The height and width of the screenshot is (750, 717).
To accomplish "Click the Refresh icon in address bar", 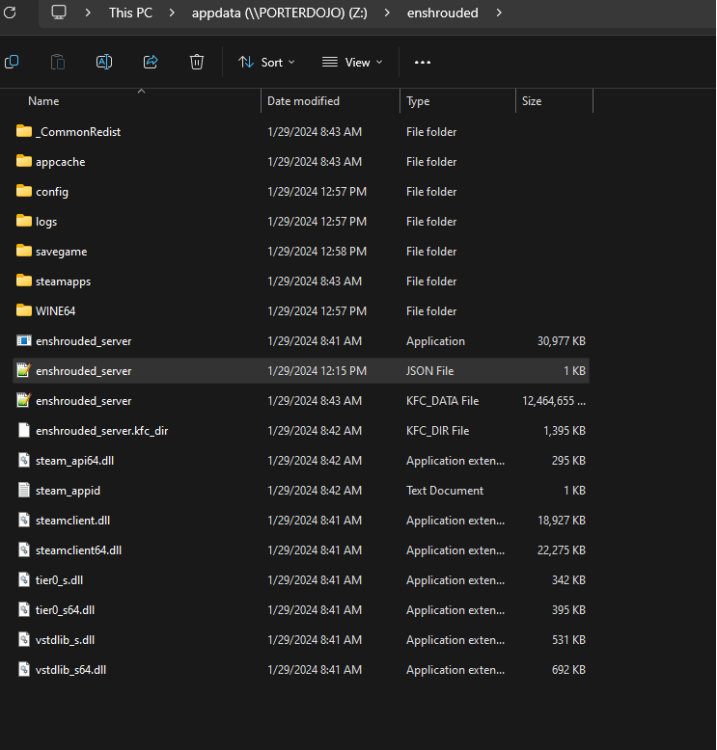I will (10, 12).
